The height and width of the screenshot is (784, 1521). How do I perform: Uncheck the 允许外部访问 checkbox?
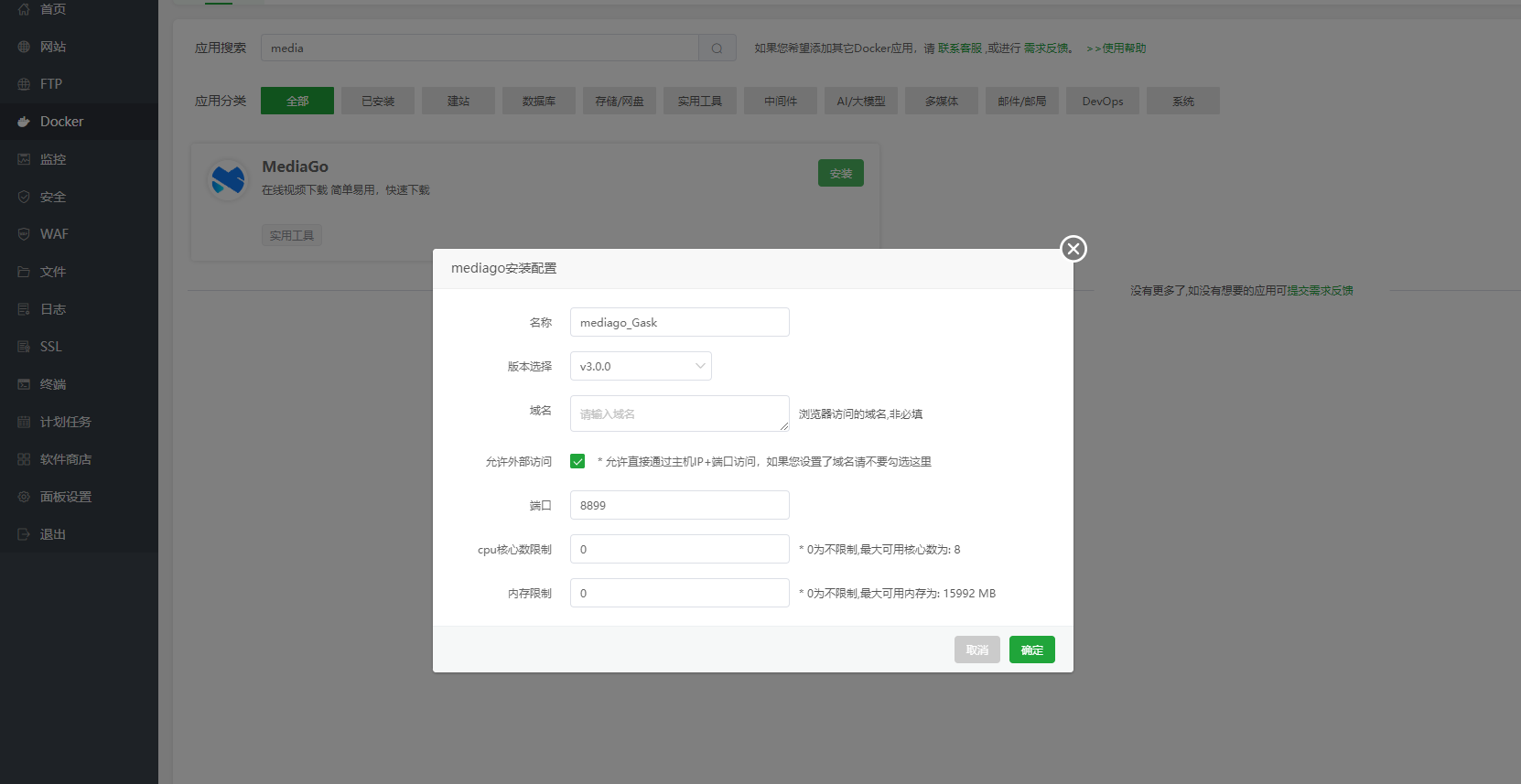[x=577, y=461]
